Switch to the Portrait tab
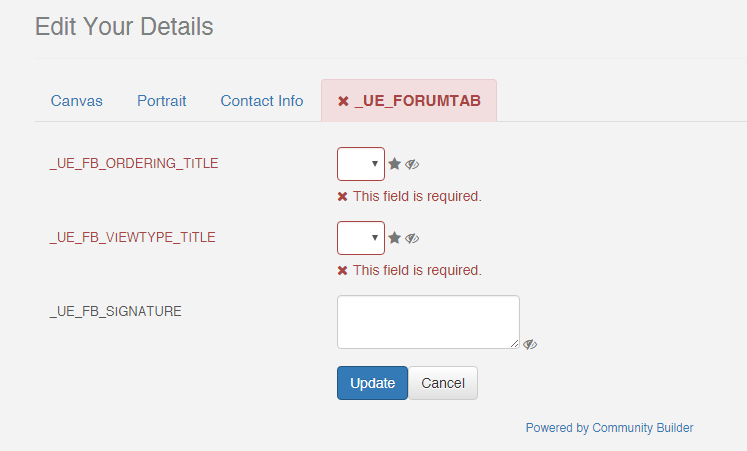Viewport: 747px width, 451px height. tap(162, 101)
